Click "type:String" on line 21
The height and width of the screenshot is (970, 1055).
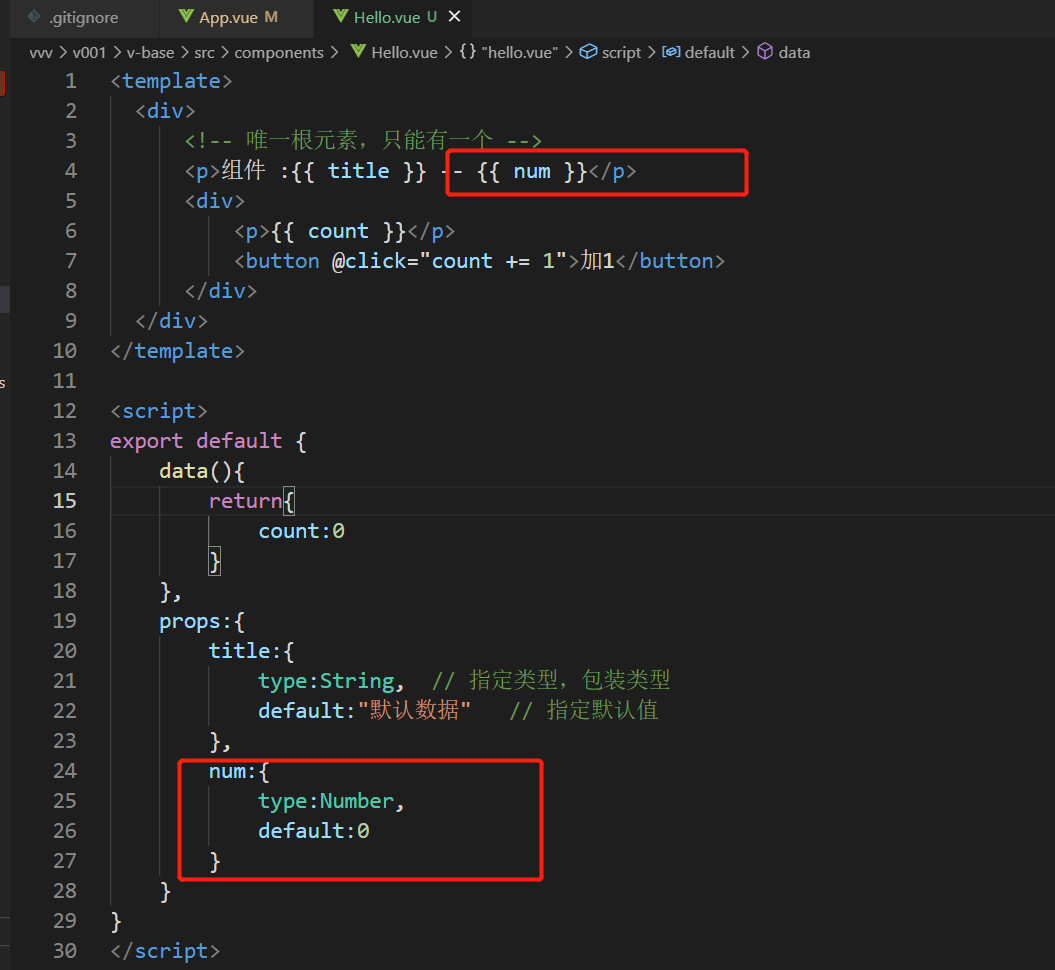point(326,681)
